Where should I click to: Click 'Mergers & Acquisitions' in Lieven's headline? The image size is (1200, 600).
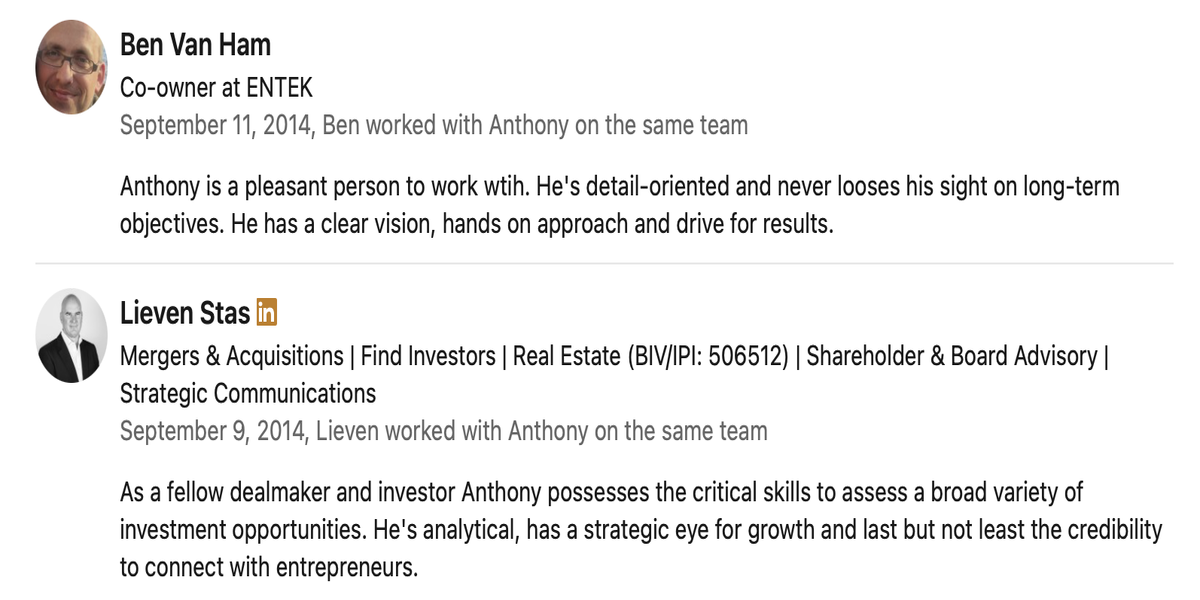click(x=231, y=356)
